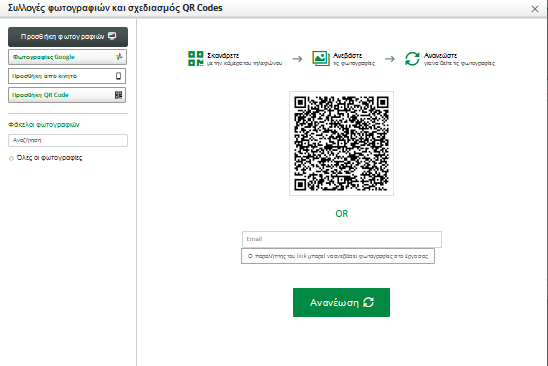
Task: Click the link recipient tooltip text
Action: 338,256
